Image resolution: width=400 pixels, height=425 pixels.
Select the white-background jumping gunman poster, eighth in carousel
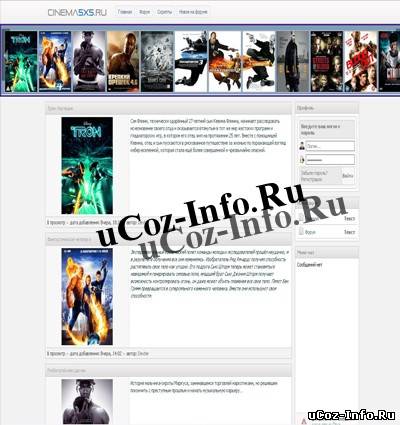coord(259,61)
